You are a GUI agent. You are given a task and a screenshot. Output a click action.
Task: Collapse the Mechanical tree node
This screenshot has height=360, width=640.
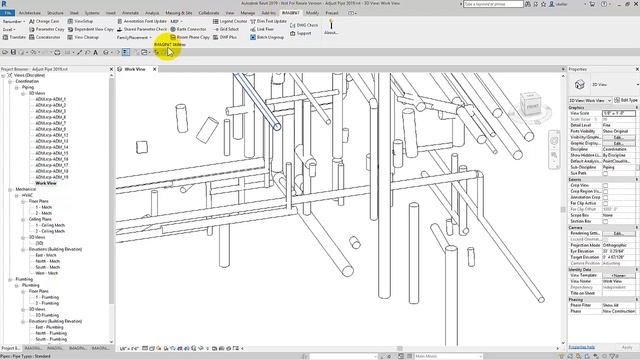[x=10, y=189]
